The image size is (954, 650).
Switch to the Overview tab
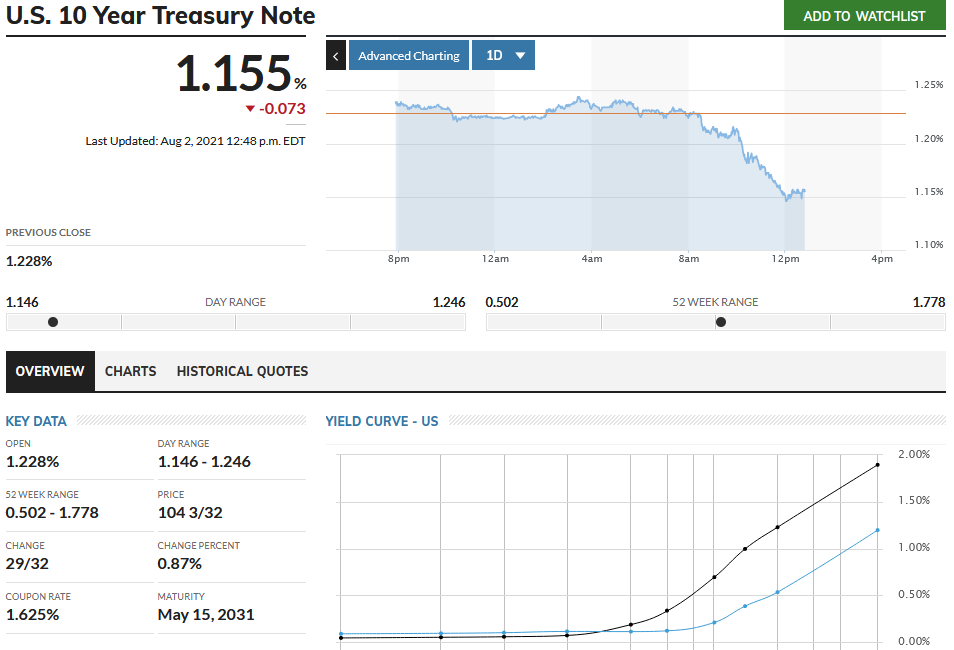click(50, 371)
